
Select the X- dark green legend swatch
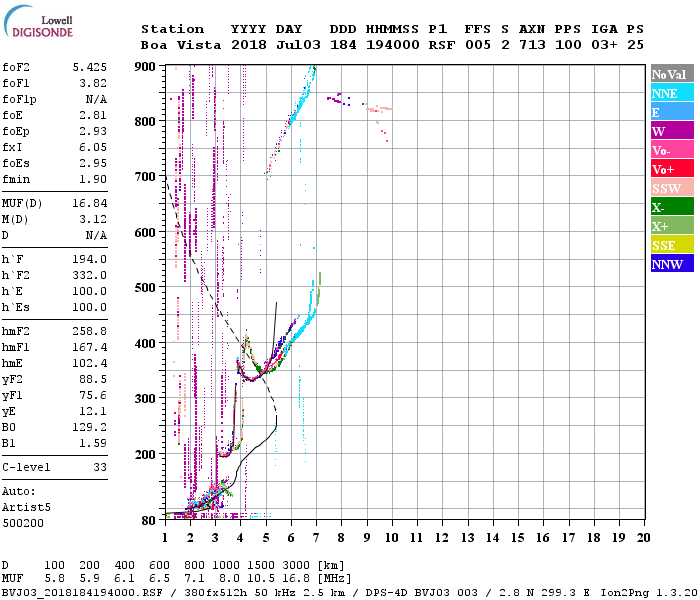coord(672,207)
